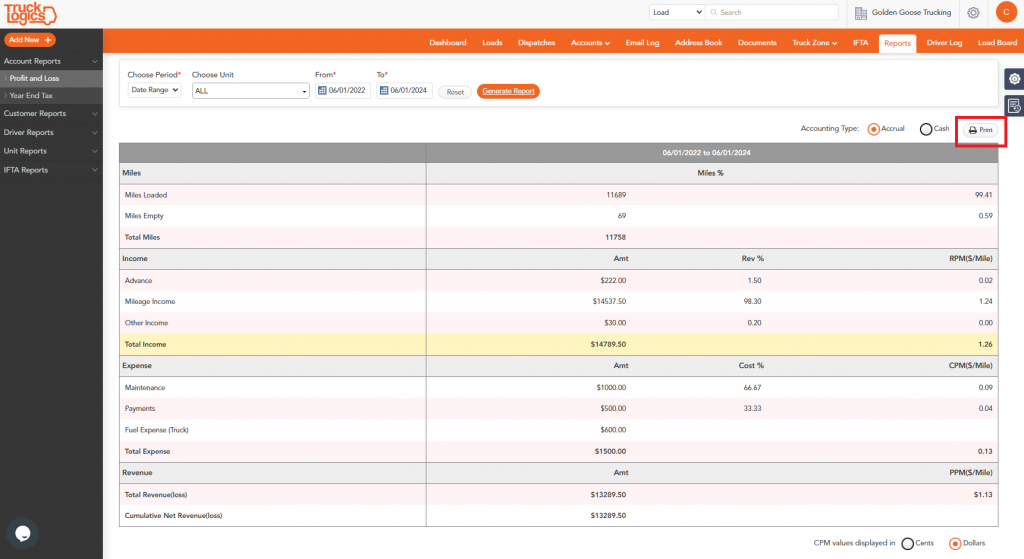Click the Reset button
The width and height of the screenshot is (1024, 559).
point(455,92)
